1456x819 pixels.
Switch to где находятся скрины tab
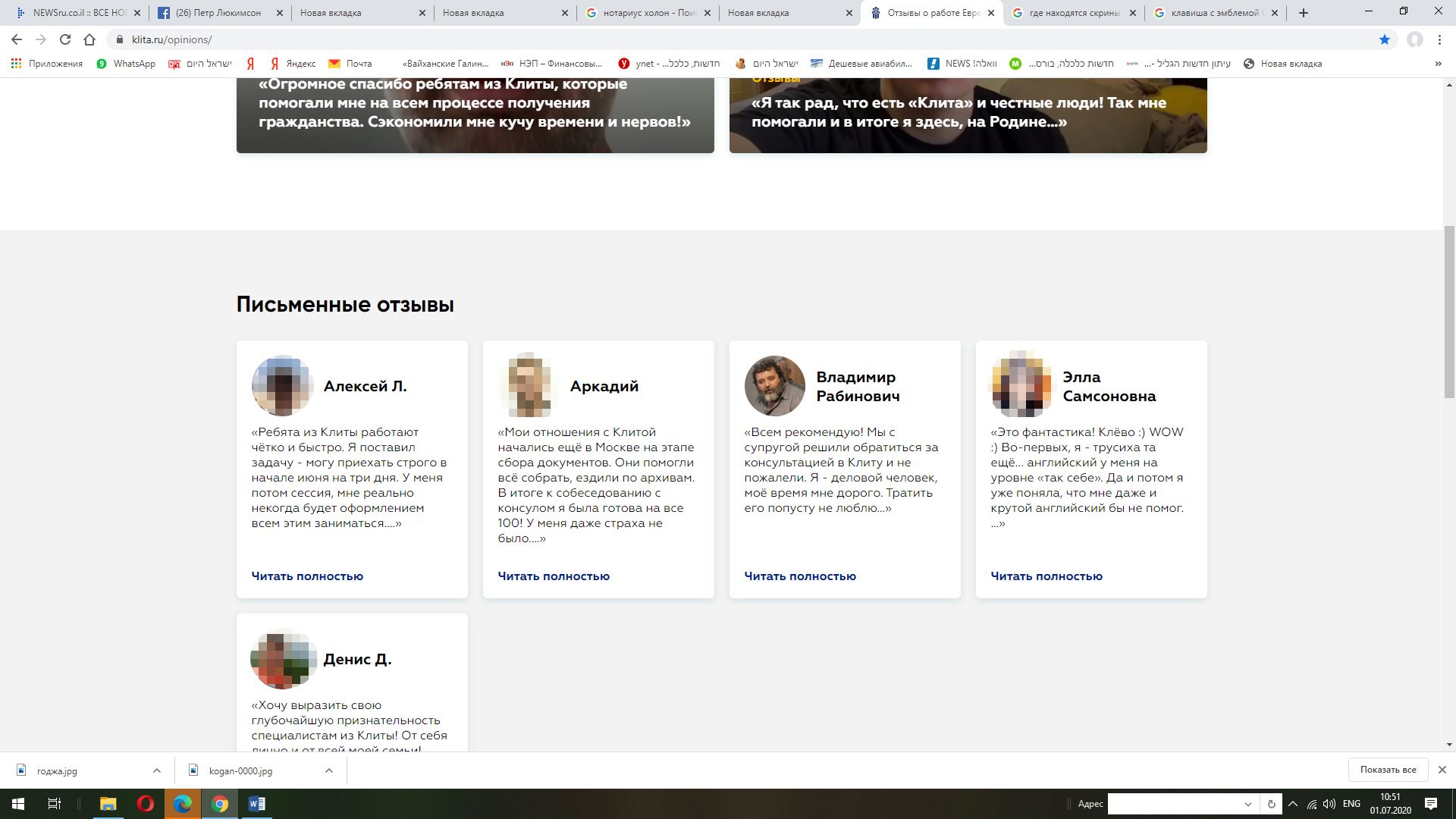1075,13
